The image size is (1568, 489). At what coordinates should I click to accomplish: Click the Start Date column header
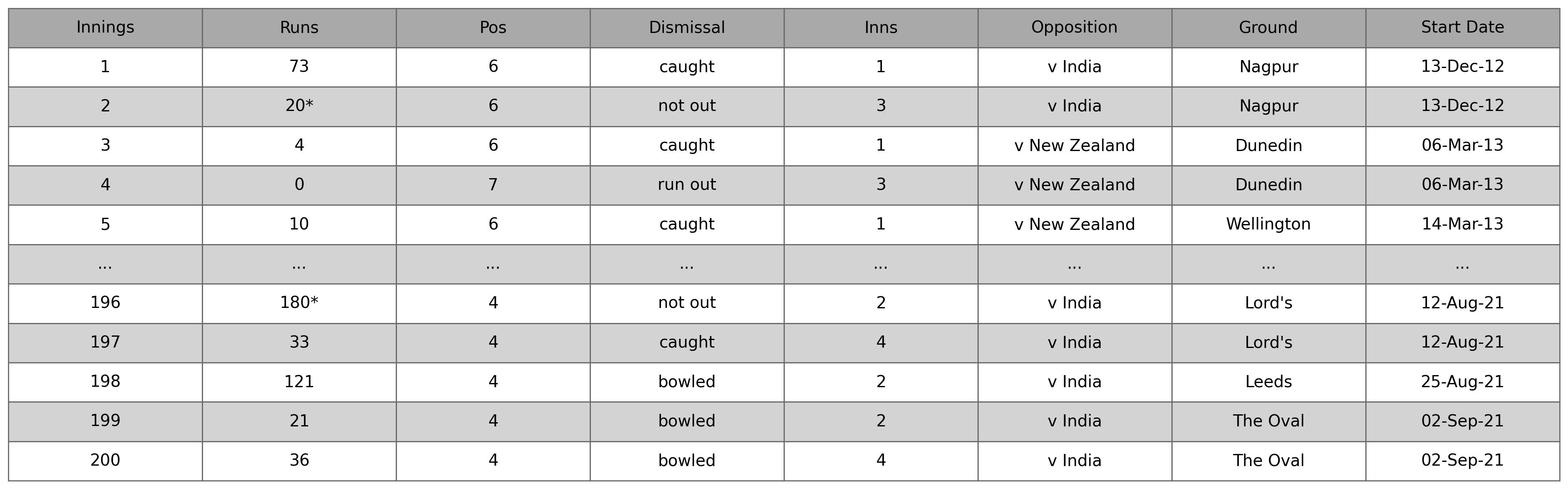[x=1462, y=28]
